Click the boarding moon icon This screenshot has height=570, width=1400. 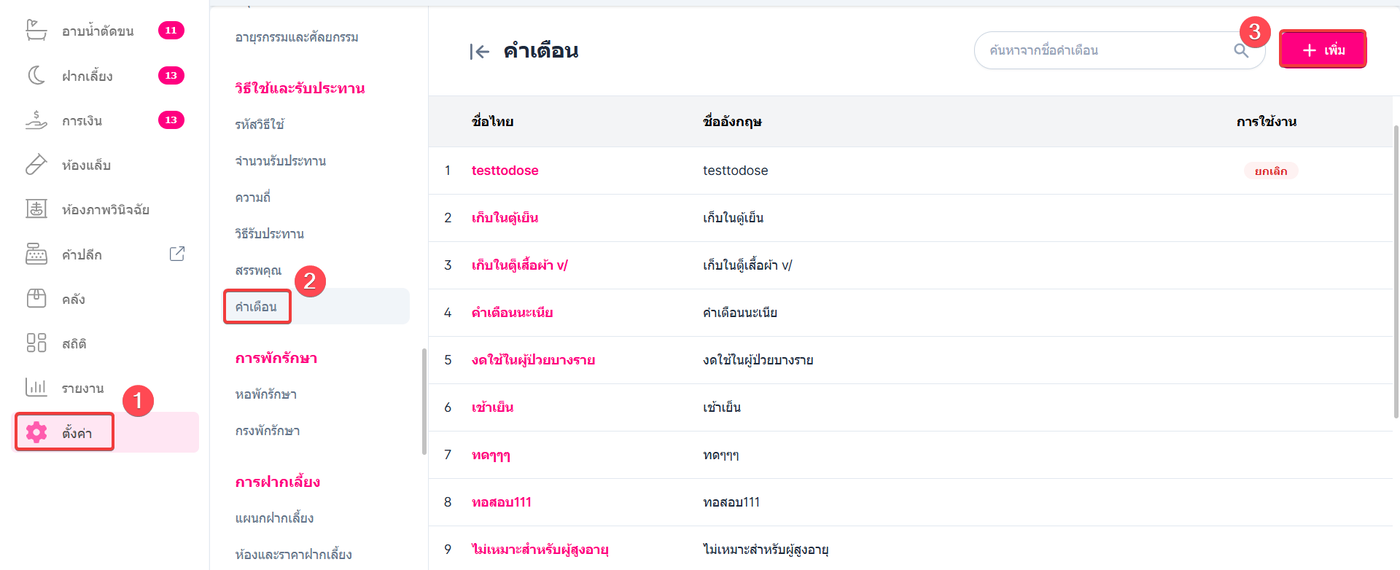click(36, 76)
